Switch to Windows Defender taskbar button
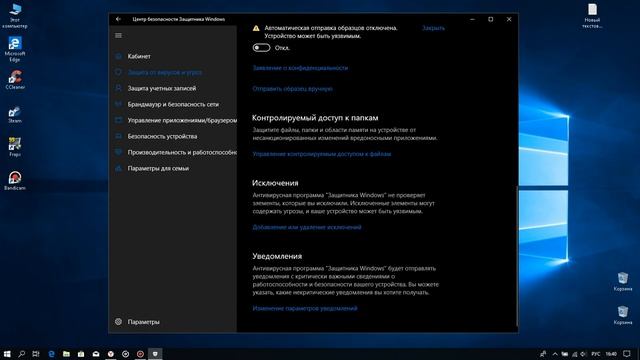Image resolution: width=640 pixels, height=360 pixels. [x=155, y=354]
